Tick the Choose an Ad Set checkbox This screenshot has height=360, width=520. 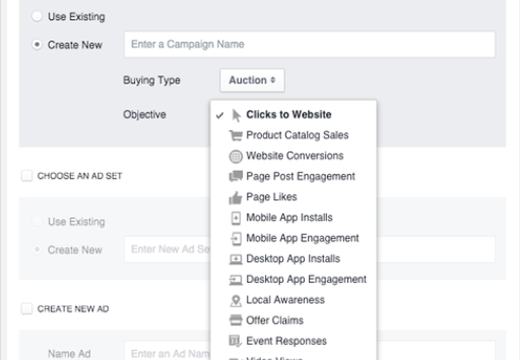27,176
